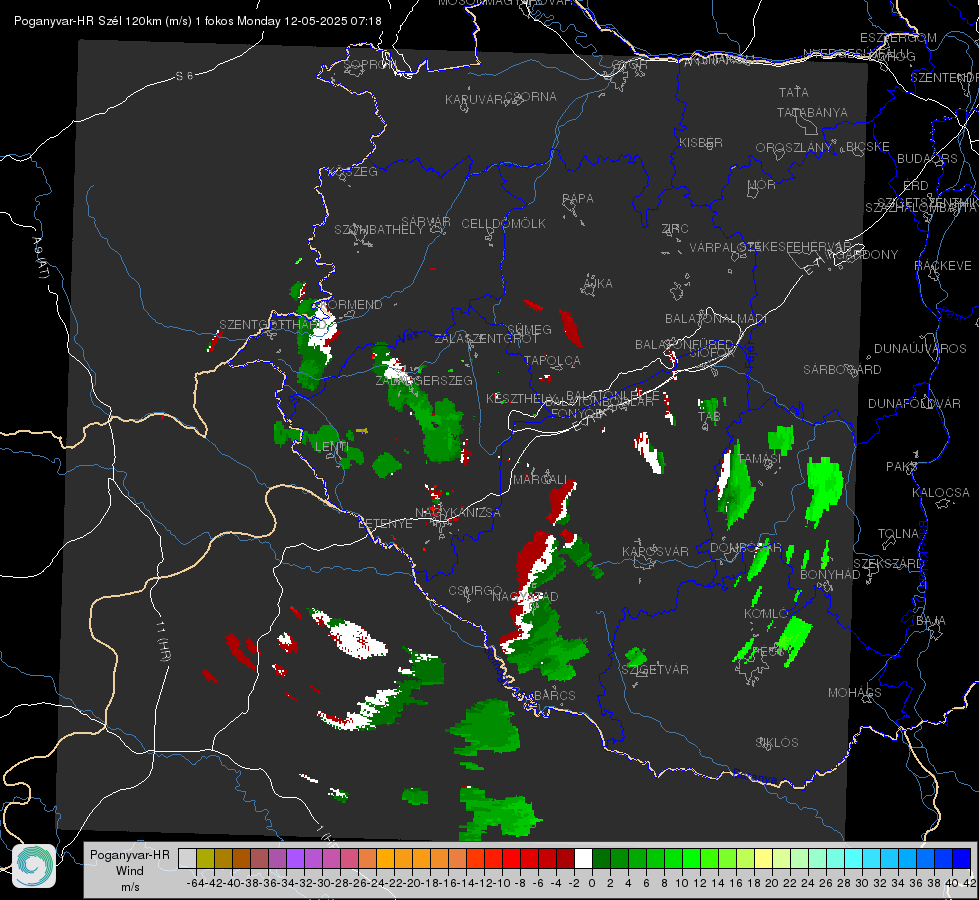The image size is (979, 900).
Task: Click the CELLDÖMÖLK label
Action: (503, 224)
